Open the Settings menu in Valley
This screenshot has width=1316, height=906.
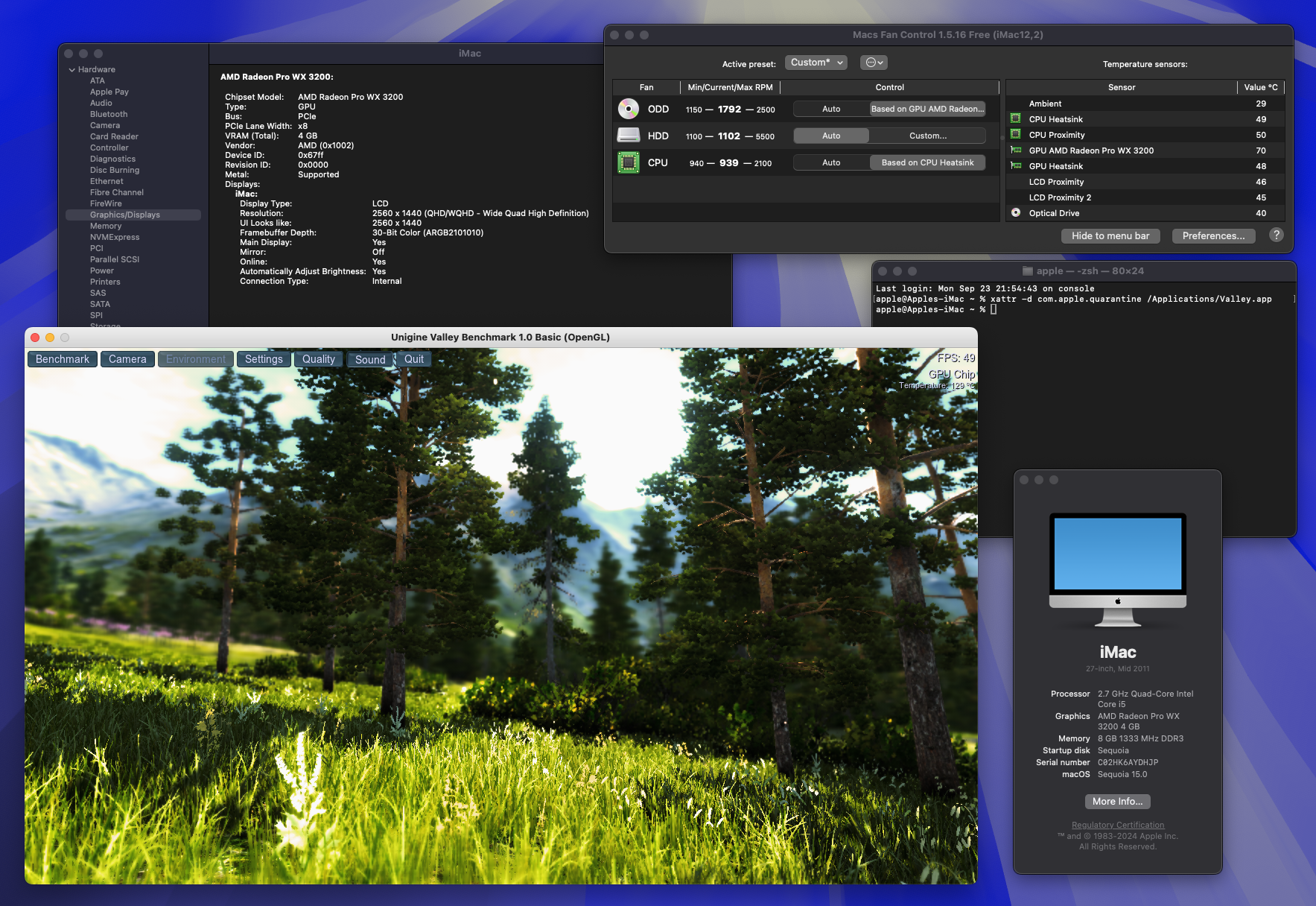264,359
